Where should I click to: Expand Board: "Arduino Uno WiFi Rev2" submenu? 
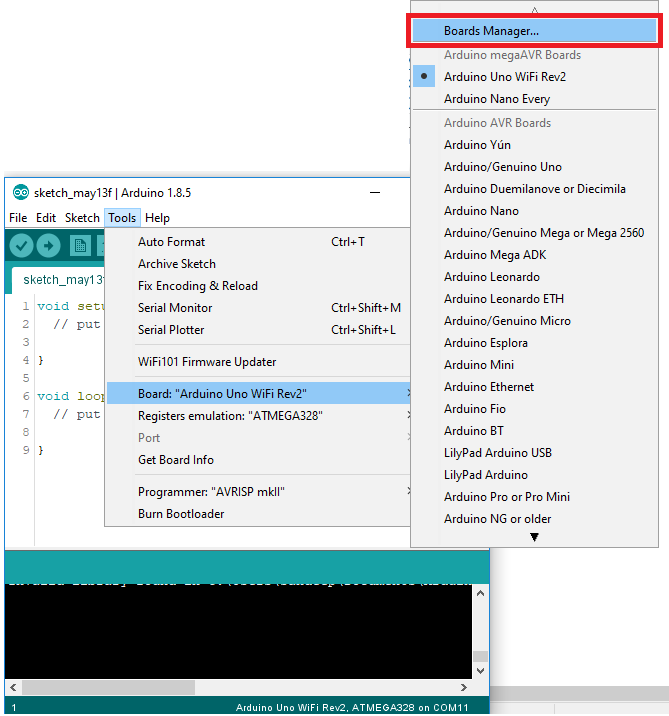pyautogui.click(x=258, y=394)
